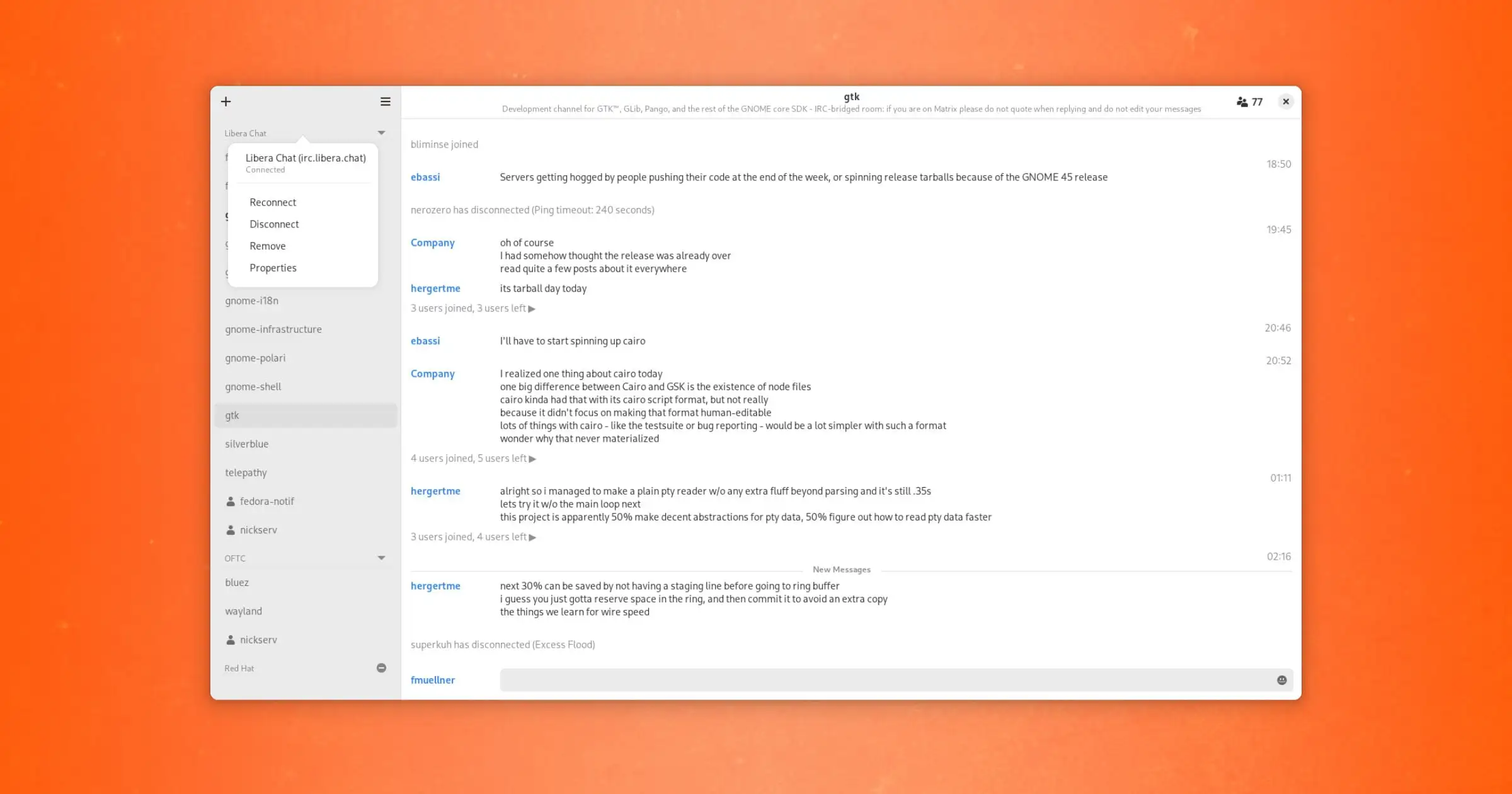Image resolution: width=1512 pixels, height=794 pixels.
Task: Click the OFTC network header label
Action: tap(235, 558)
